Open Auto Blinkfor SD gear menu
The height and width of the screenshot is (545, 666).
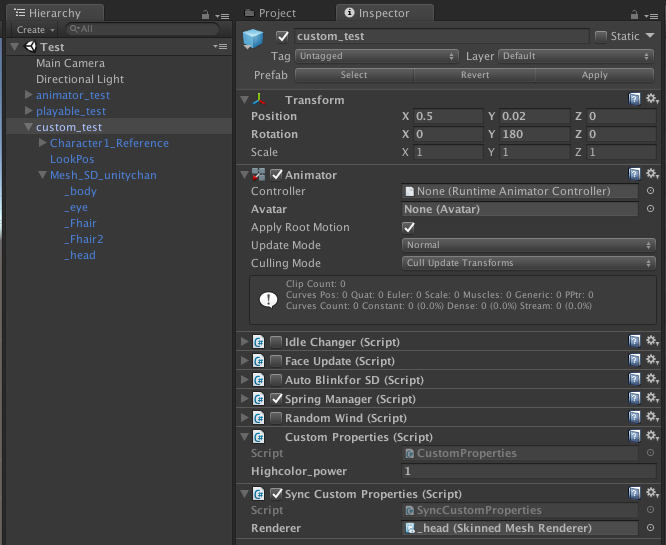652,379
